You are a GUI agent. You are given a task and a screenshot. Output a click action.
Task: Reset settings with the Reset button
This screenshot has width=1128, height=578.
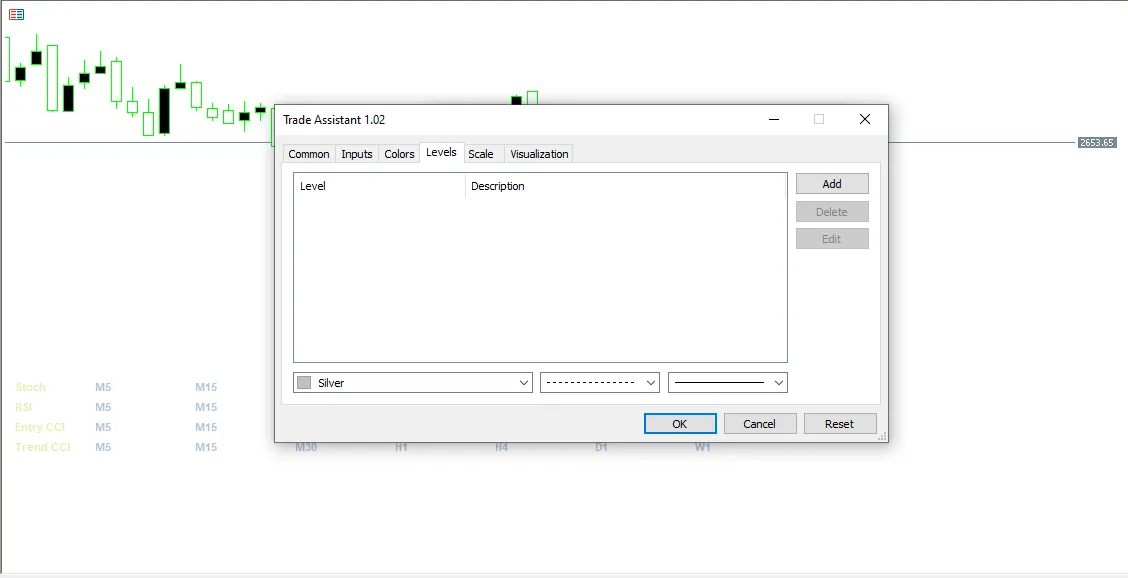tap(840, 424)
